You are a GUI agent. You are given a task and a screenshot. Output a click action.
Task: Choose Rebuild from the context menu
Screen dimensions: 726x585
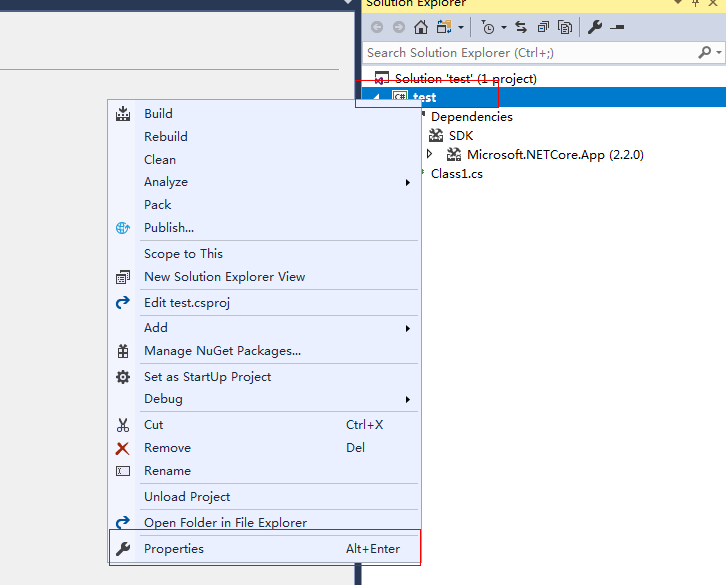264,137
